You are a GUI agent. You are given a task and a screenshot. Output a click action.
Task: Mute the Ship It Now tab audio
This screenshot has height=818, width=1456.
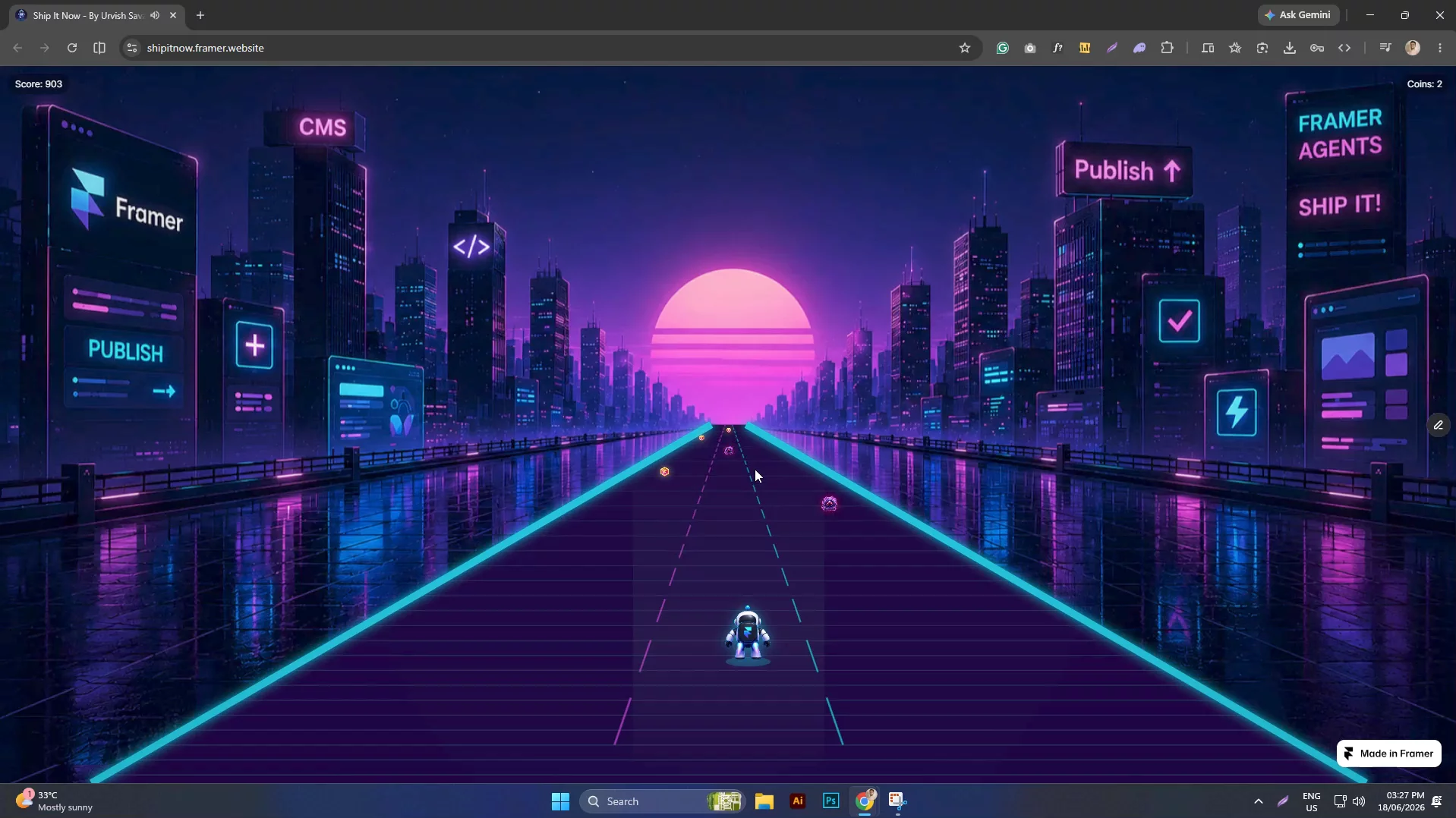(x=155, y=15)
